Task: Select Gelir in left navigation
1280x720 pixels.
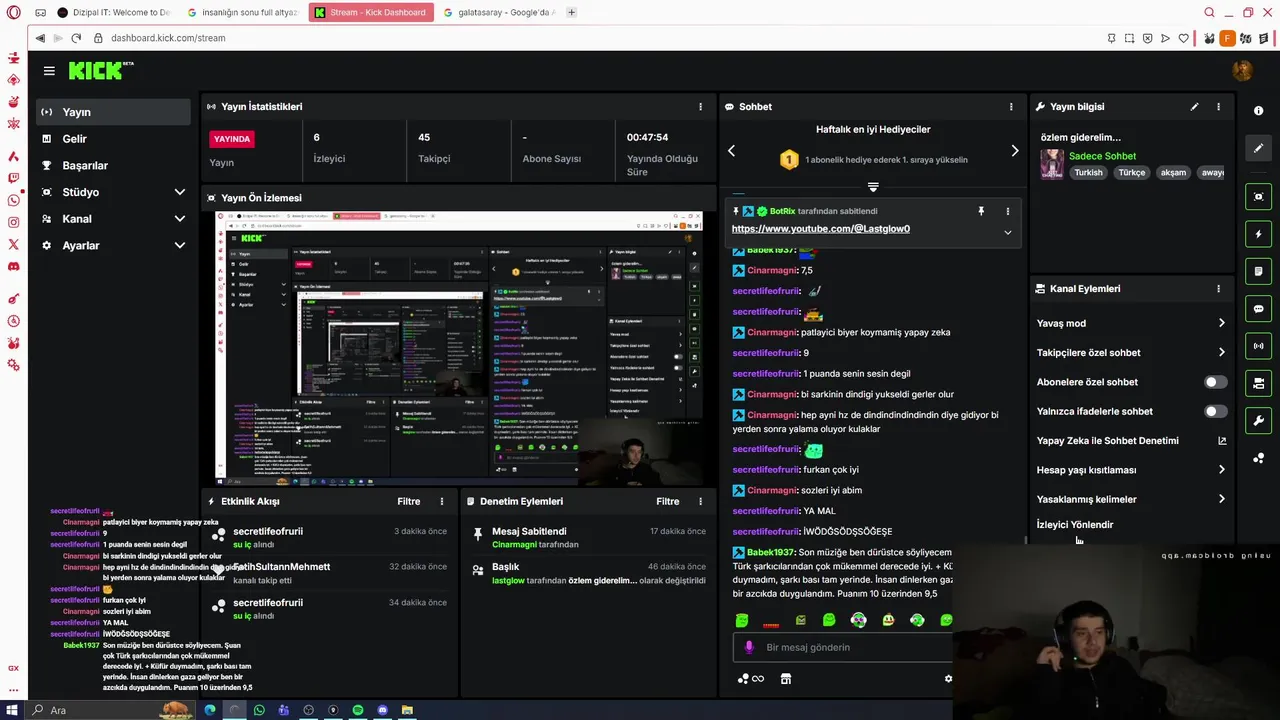Action: pyautogui.click(x=113, y=139)
